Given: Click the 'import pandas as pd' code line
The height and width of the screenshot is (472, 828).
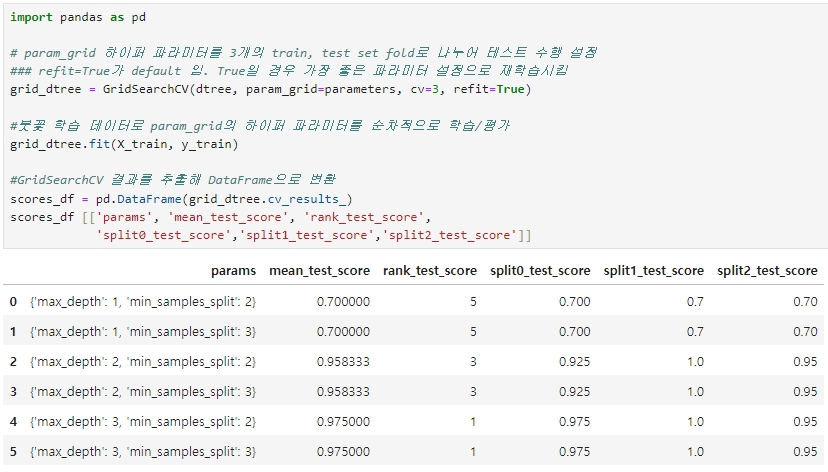Looking at the screenshot, I should [x=78, y=17].
